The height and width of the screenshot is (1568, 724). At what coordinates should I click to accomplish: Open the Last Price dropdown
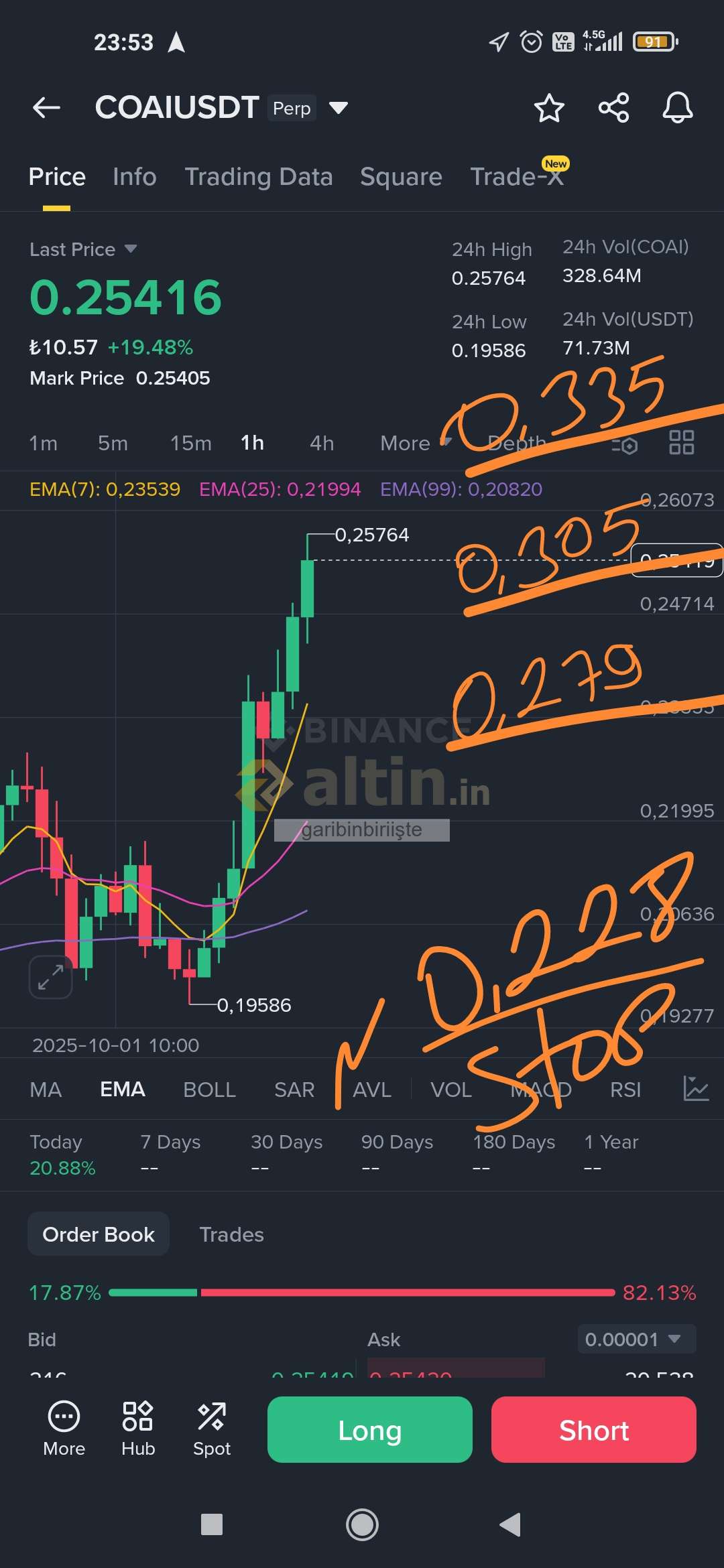point(83,249)
